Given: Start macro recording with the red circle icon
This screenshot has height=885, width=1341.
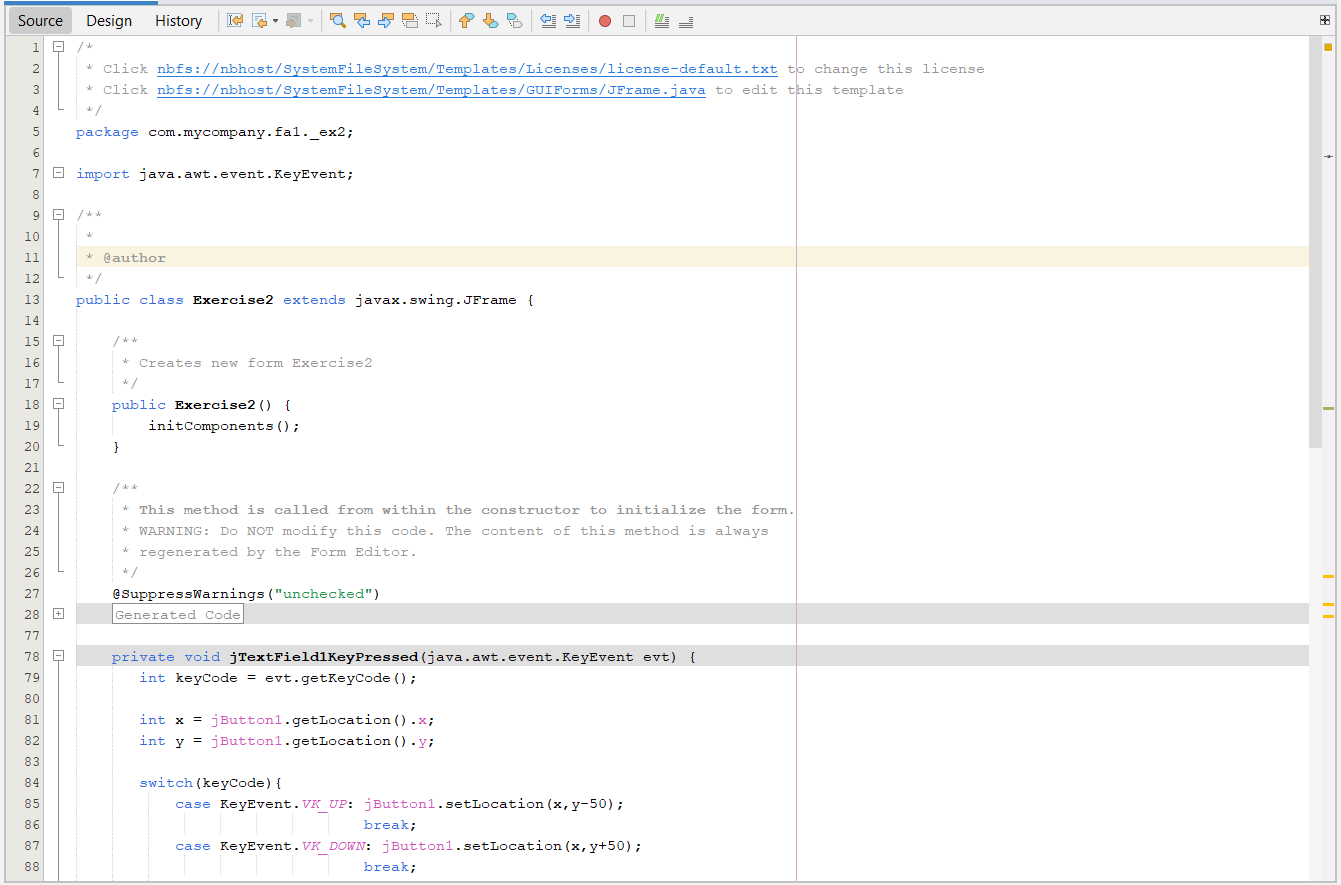Looking at the screenshot, I should click(x=604, y=20).
